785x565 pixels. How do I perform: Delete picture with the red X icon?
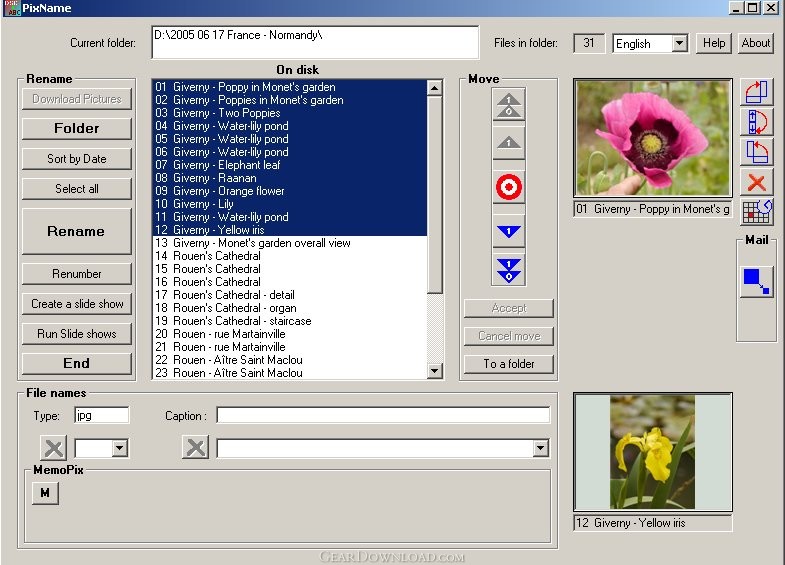coord(756,182)
